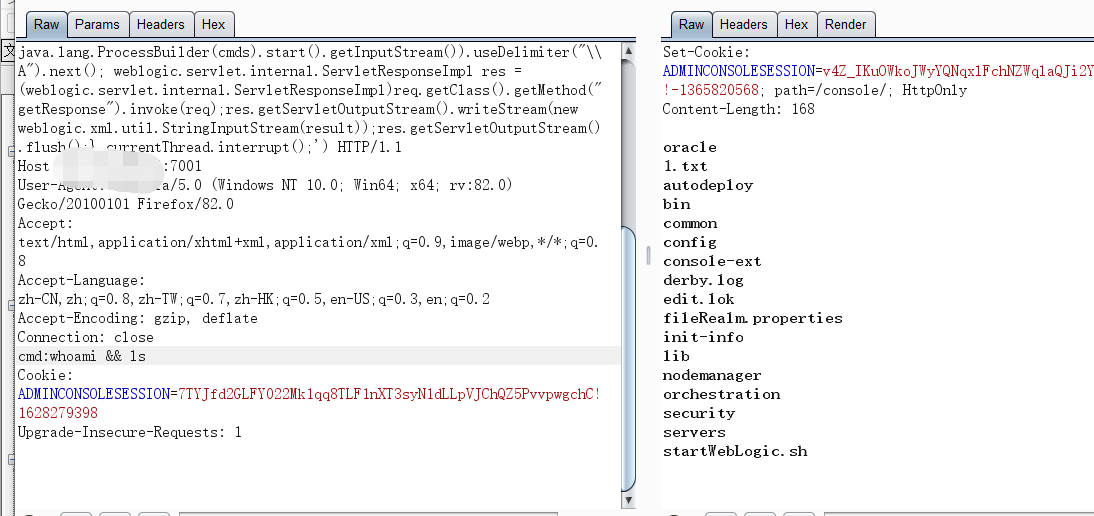Click the Host header line with port 7001

pyautogui.click(x=110, y=166)
